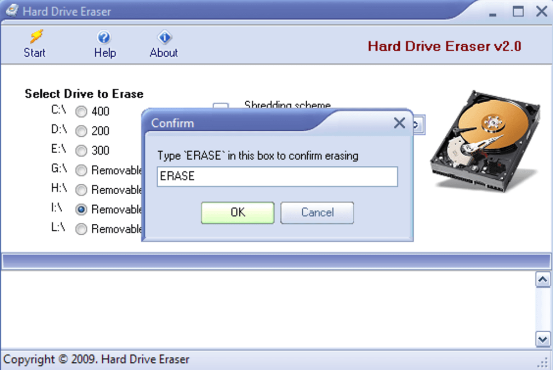Open Help via the question mark icon

coord(104,37)
